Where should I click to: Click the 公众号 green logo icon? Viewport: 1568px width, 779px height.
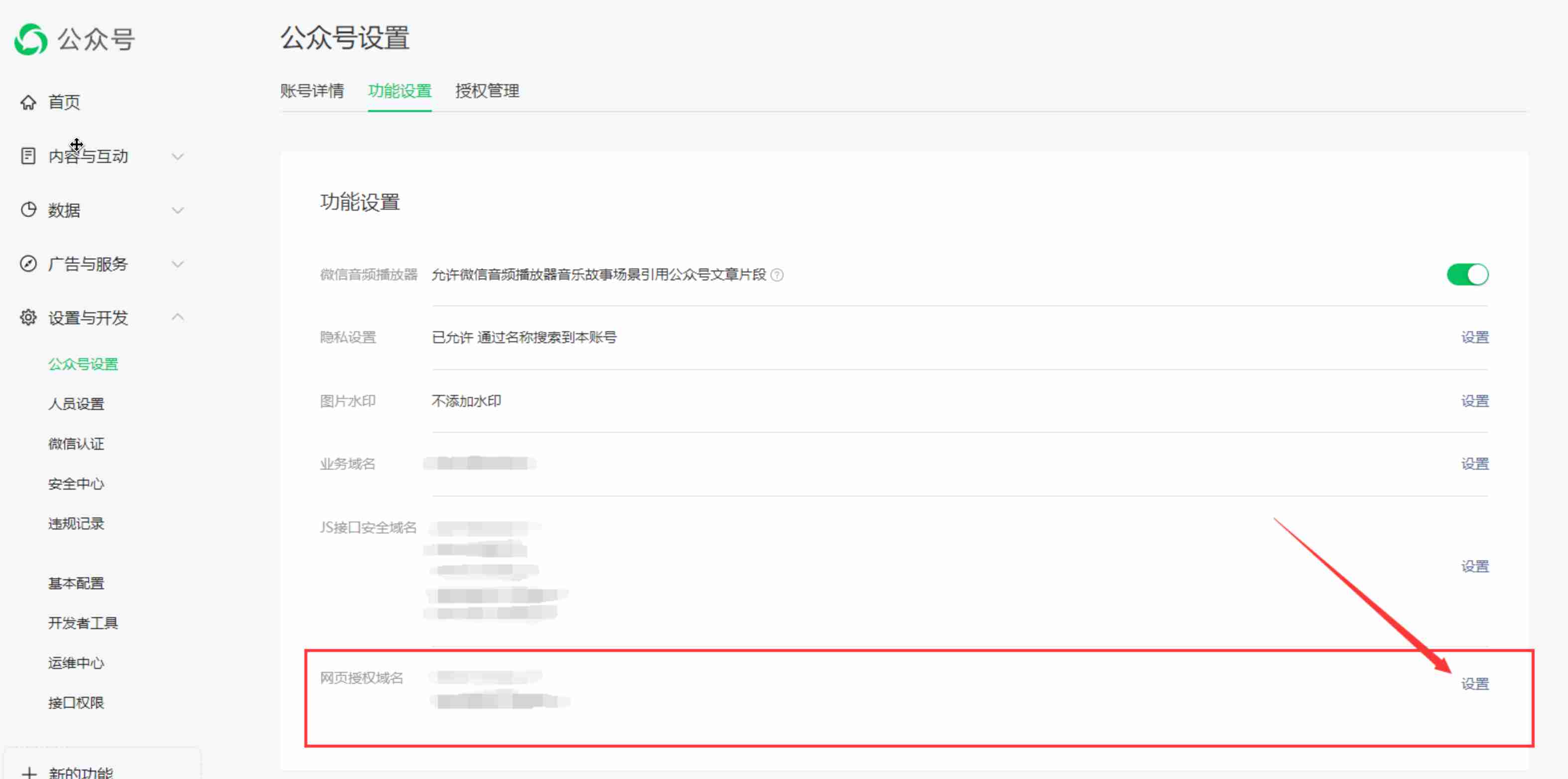(x=30, y=39)
